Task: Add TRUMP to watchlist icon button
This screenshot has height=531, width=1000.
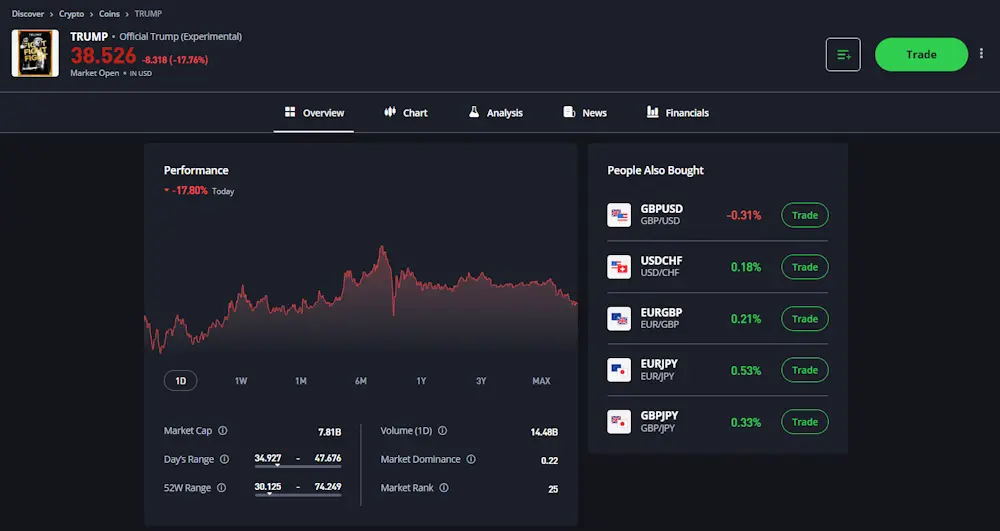Action: [842, 55]
